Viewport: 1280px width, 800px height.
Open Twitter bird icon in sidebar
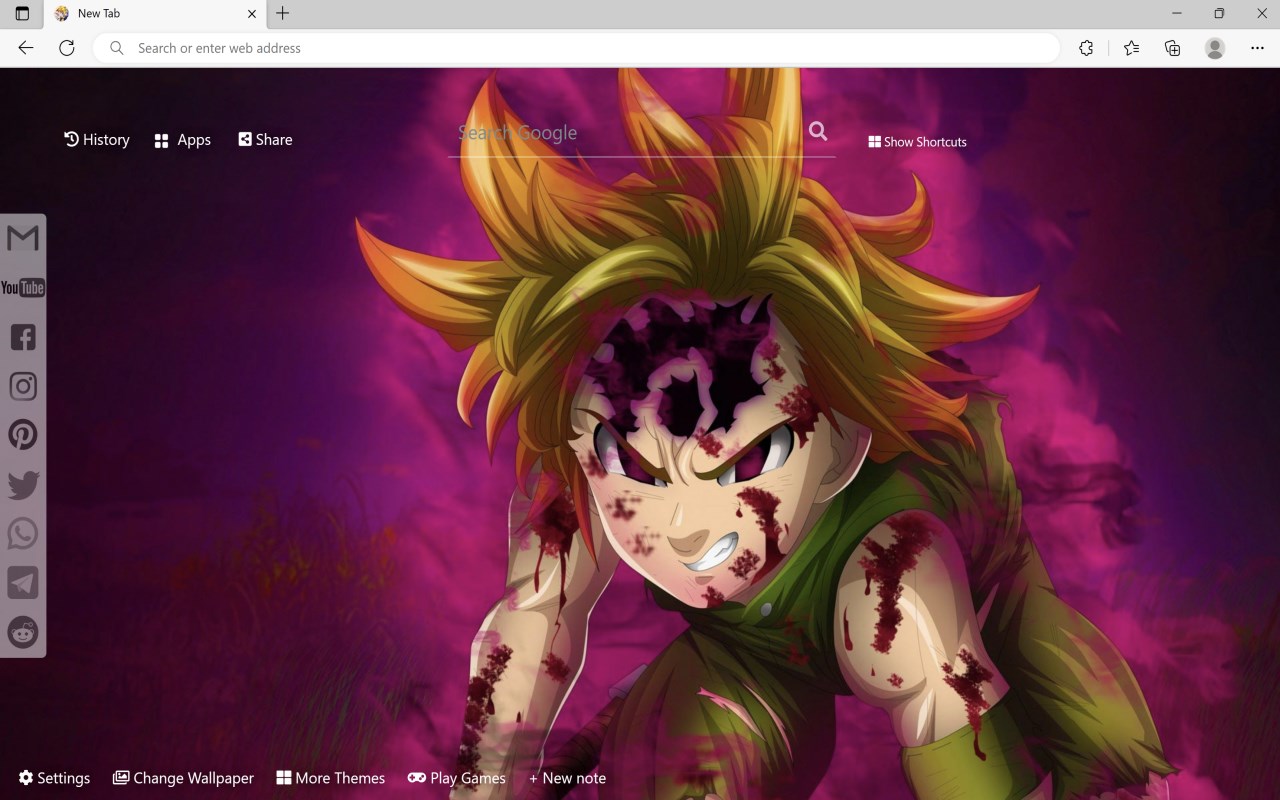pyautogui.click(x=23, y=485)
